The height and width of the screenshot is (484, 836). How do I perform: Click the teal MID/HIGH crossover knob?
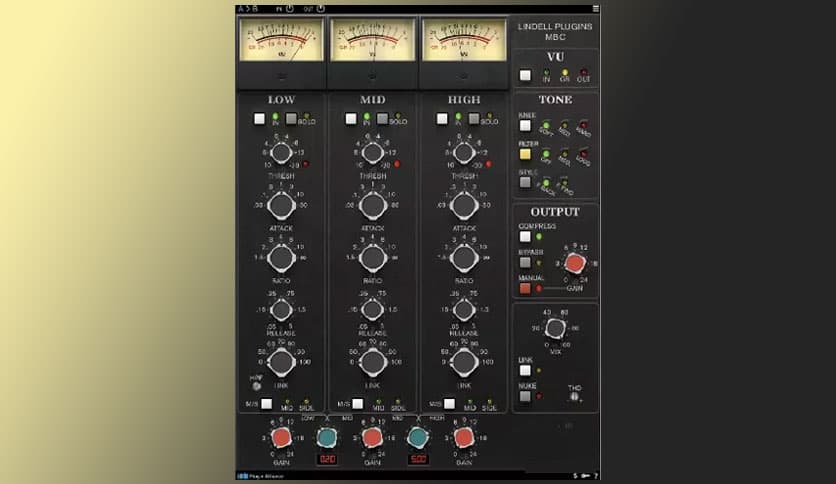coord(418,438)
